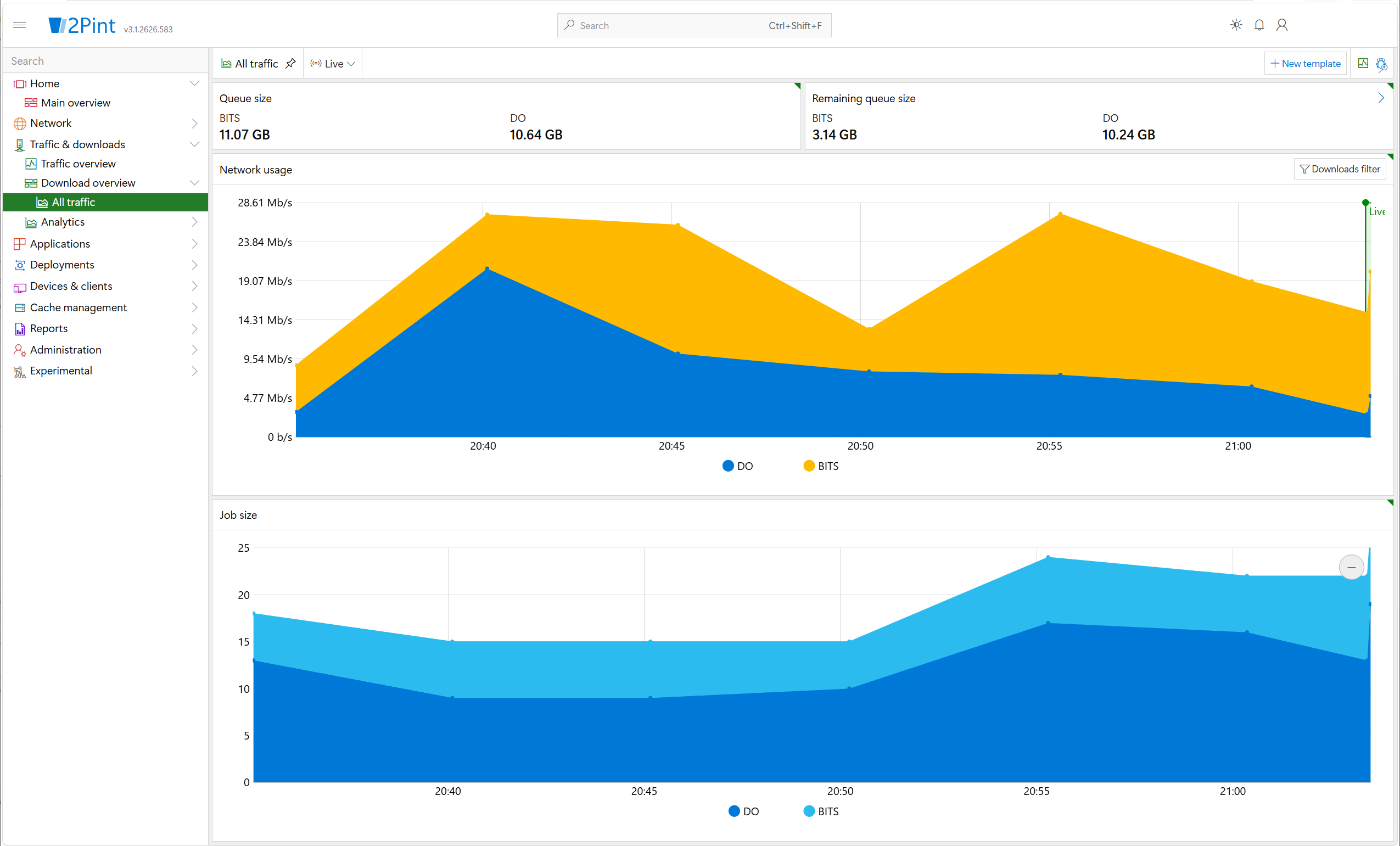Collapse Traffic & downloads chevron
This screenshot has height=846, width=1400.
pos(194,144)
